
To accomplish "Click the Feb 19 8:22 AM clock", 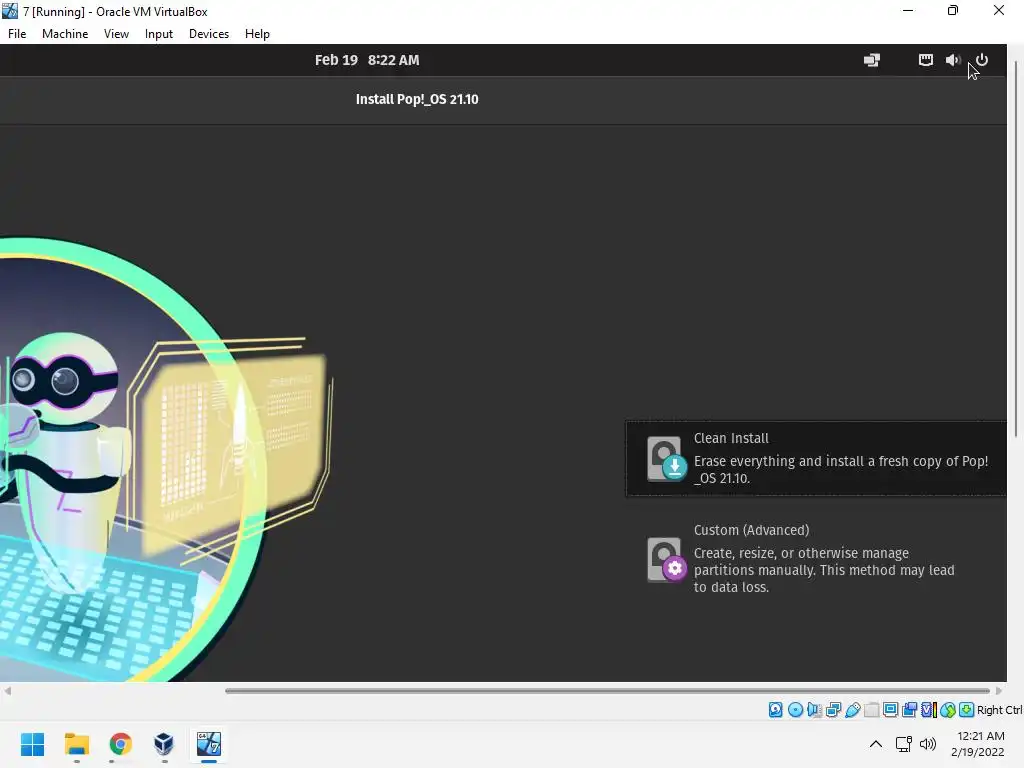I will click(367, 60).
